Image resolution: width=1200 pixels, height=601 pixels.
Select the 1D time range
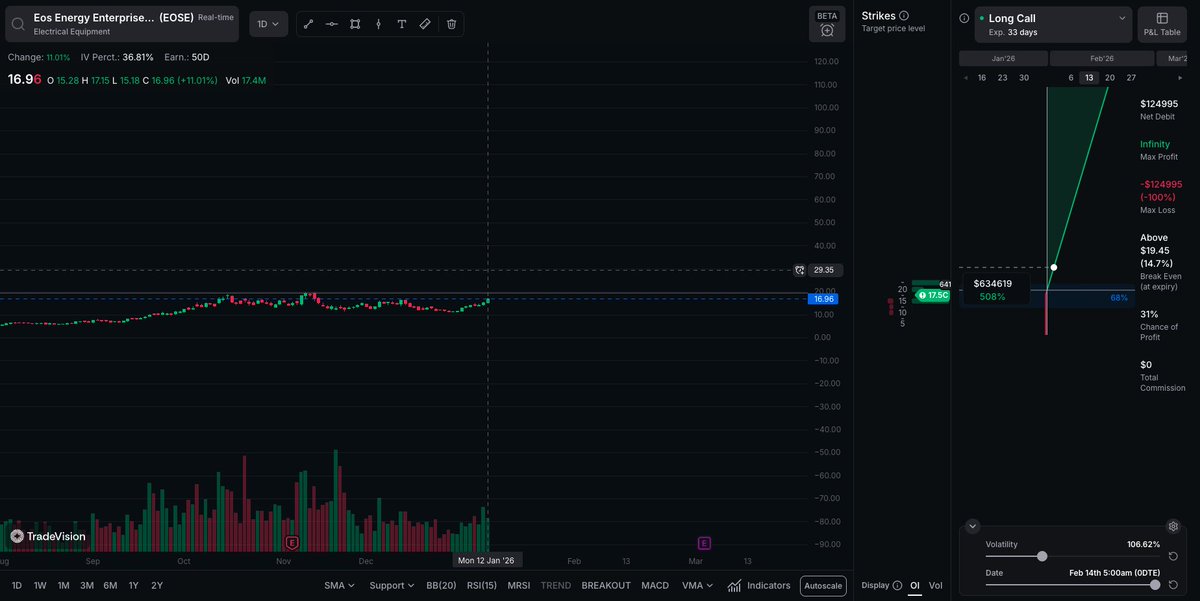pyautogui.click(x=16, y=586)
